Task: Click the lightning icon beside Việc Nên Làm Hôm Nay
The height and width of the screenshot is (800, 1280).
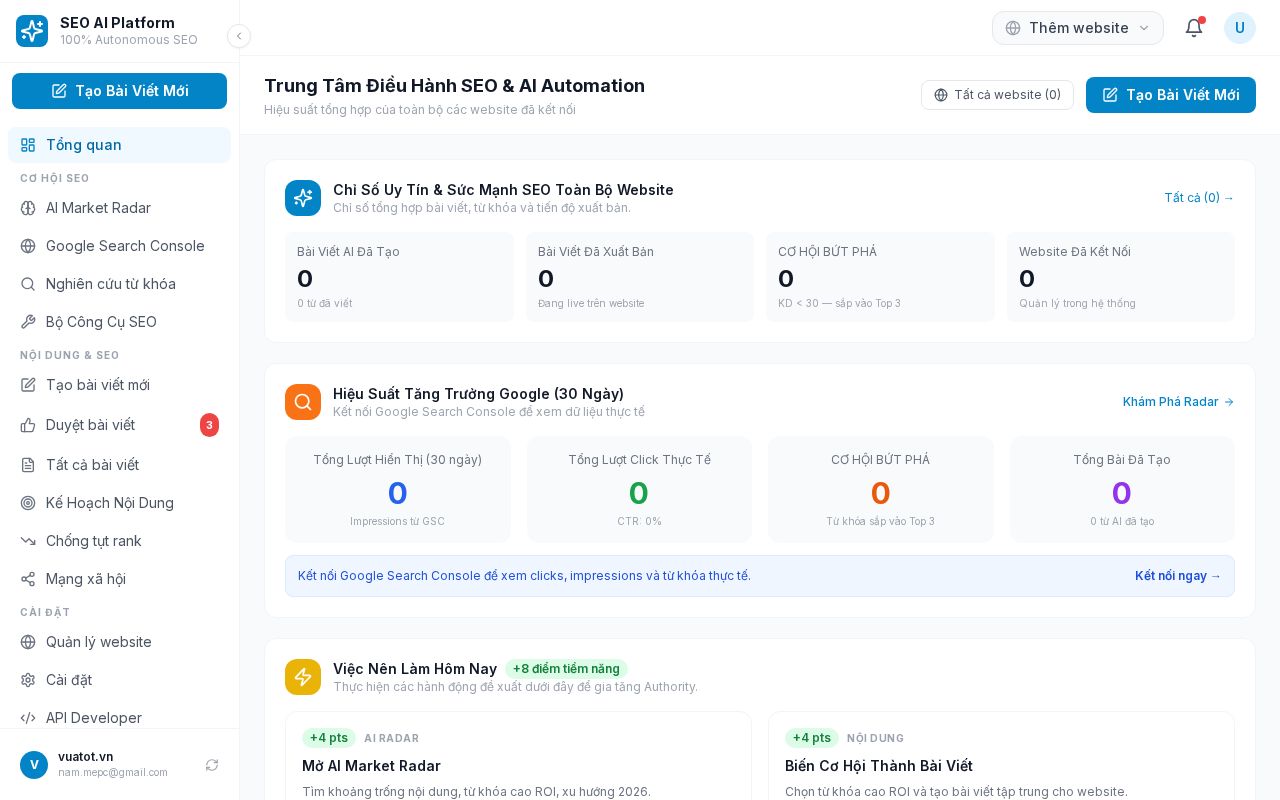Action: (303, 677)
